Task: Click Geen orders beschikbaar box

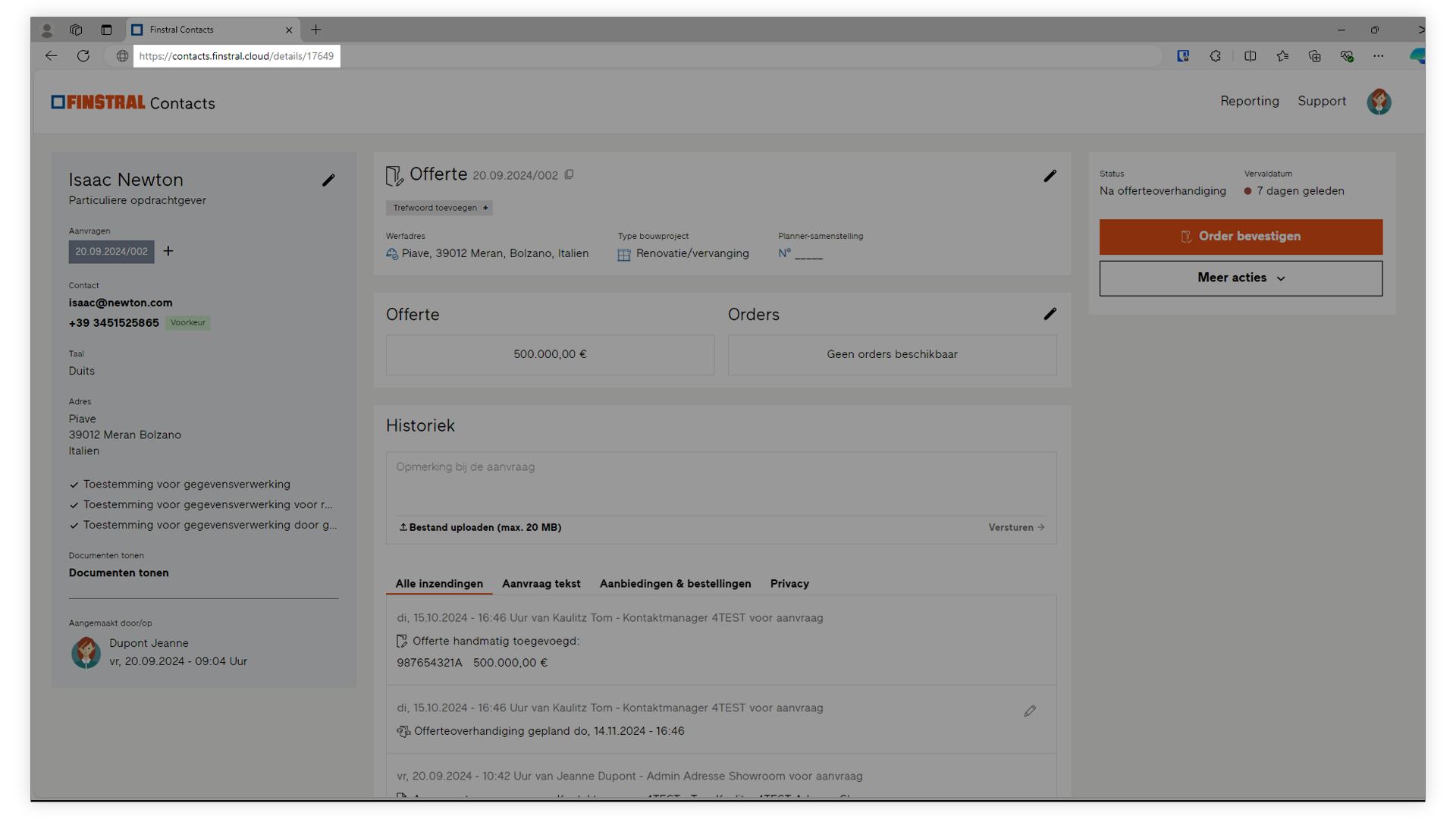Action: (892, 355)
